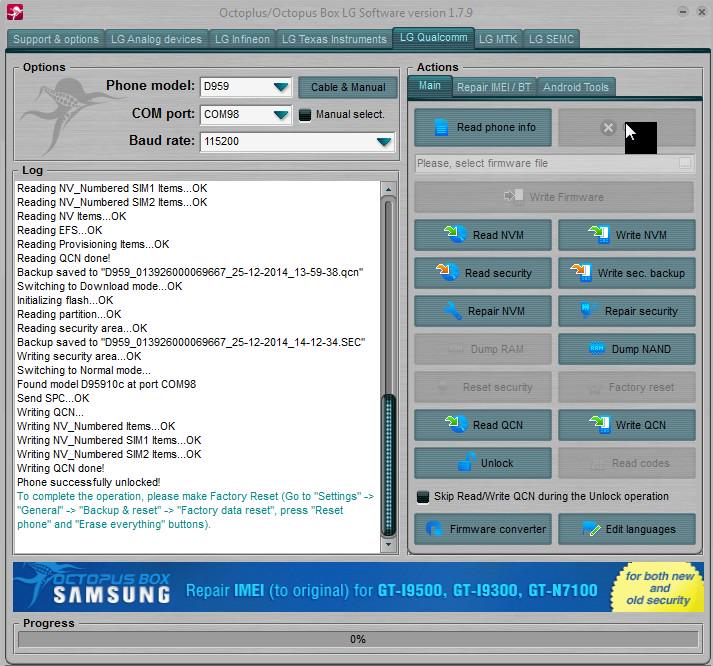Toggle the Manual select checkbox
Viewport: 713px width, 666px height.
point(305,115)
